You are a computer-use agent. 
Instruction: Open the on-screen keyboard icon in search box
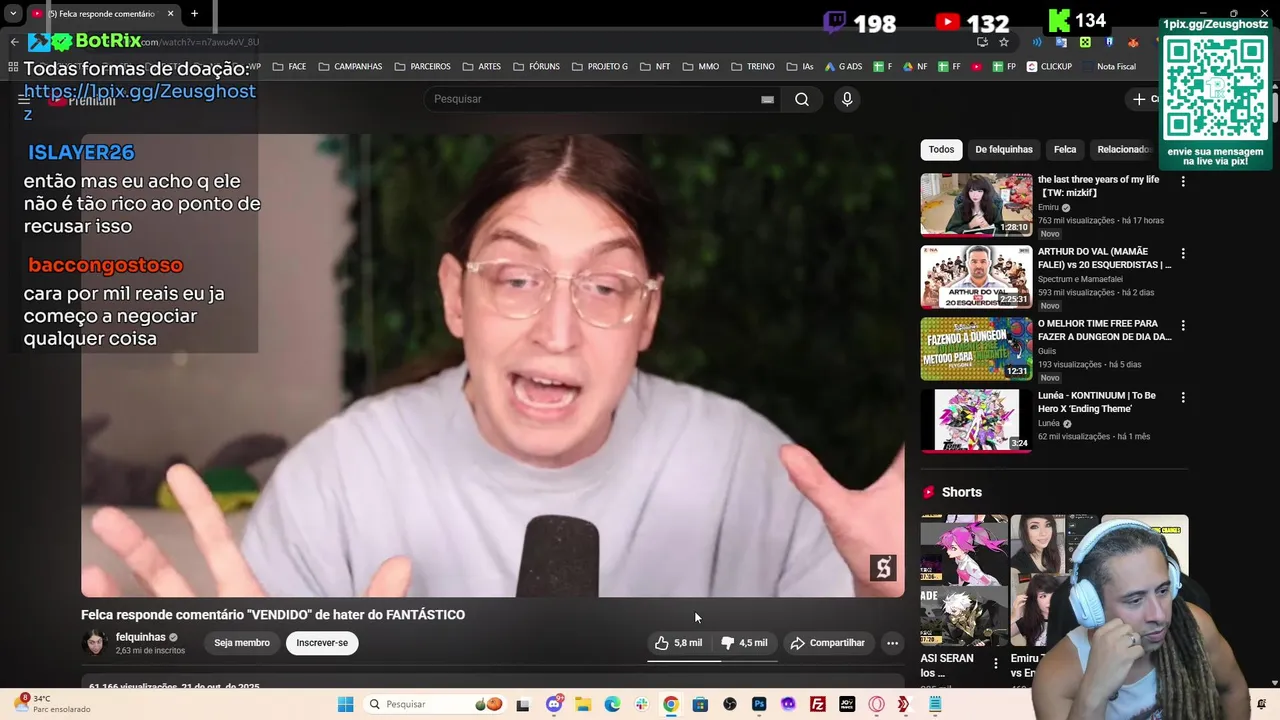tap(767, 99)
